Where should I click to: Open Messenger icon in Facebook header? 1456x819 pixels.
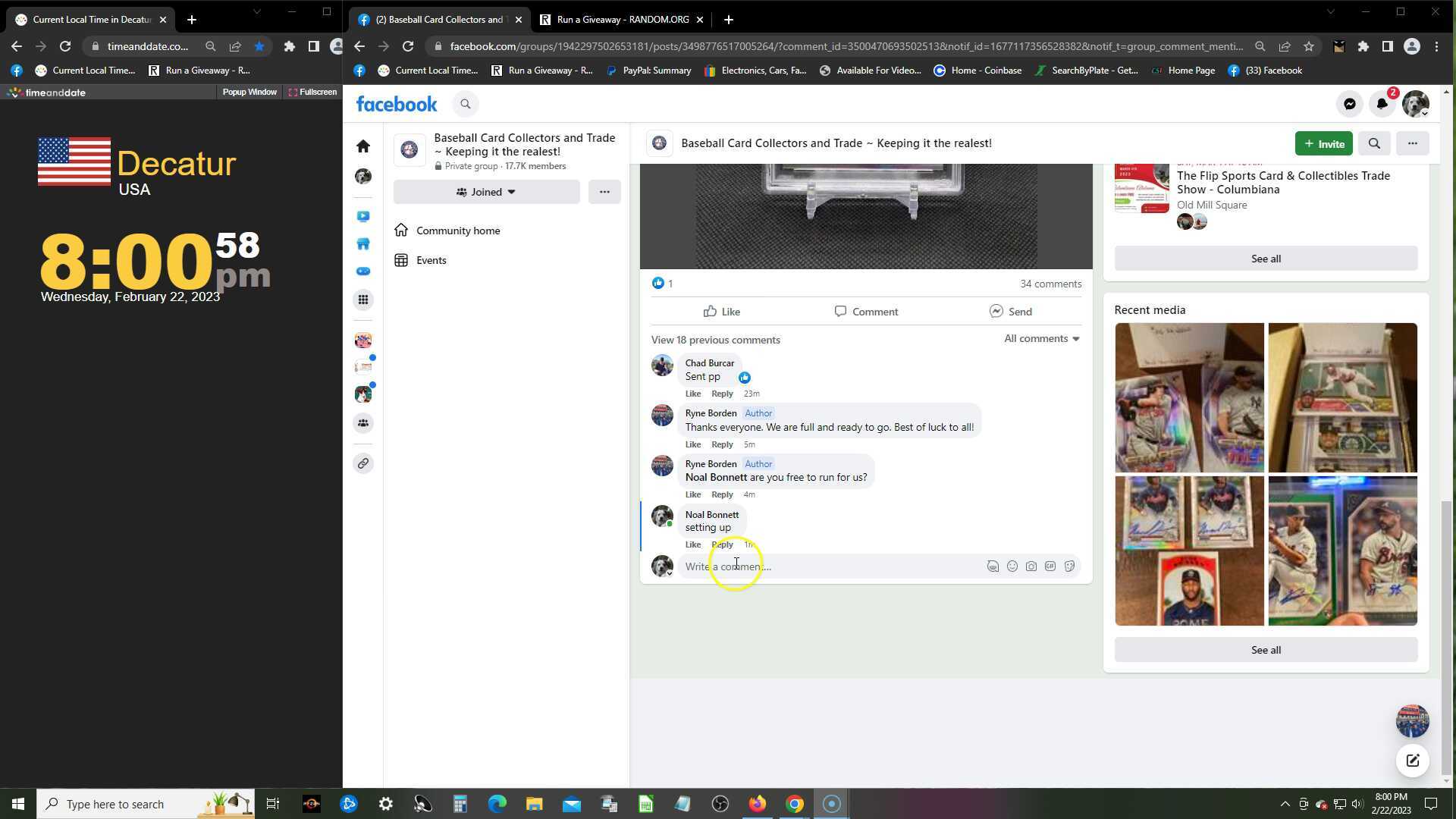coord(1349,105)
